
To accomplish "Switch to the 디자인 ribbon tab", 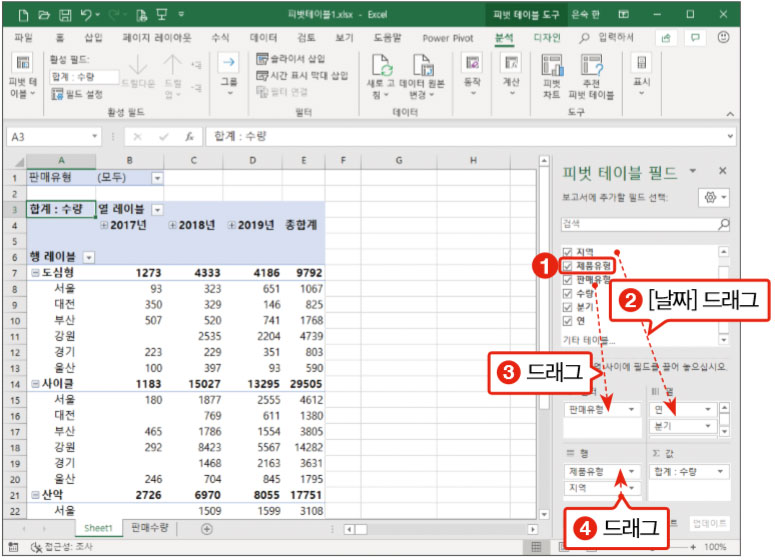I will click(547, 38).
